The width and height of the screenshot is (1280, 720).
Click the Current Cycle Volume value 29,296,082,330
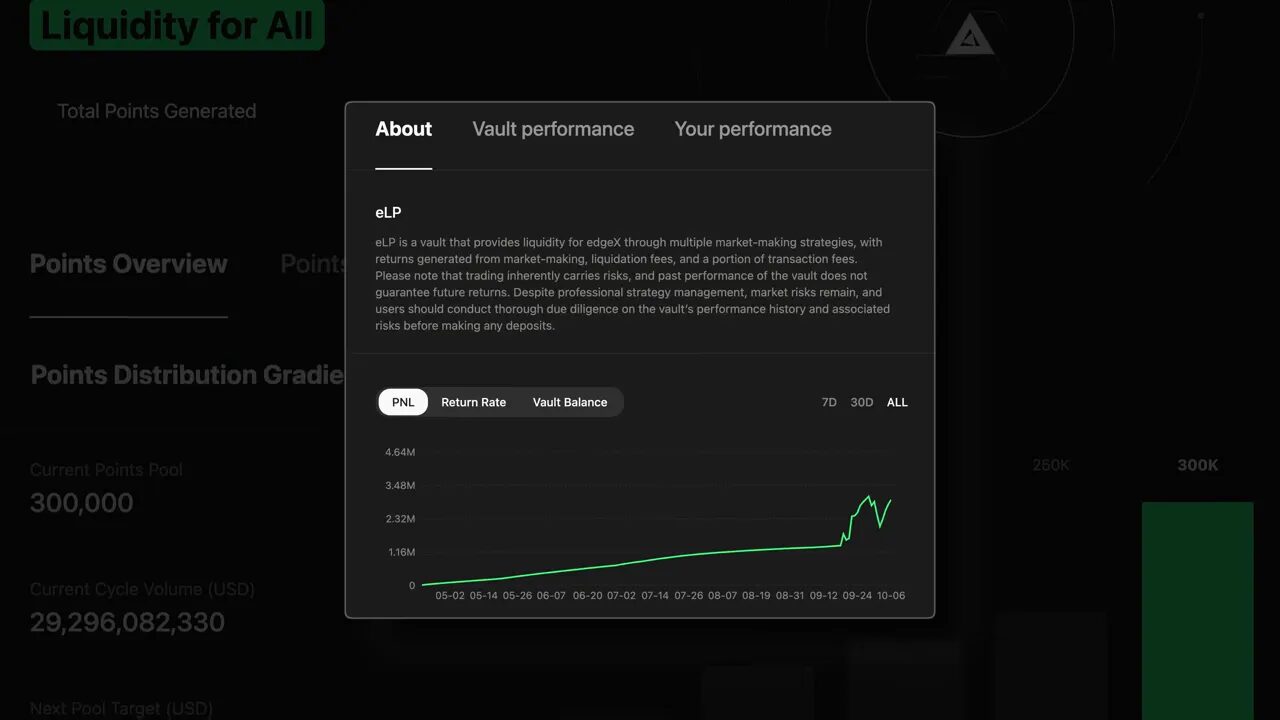(127, 622)
